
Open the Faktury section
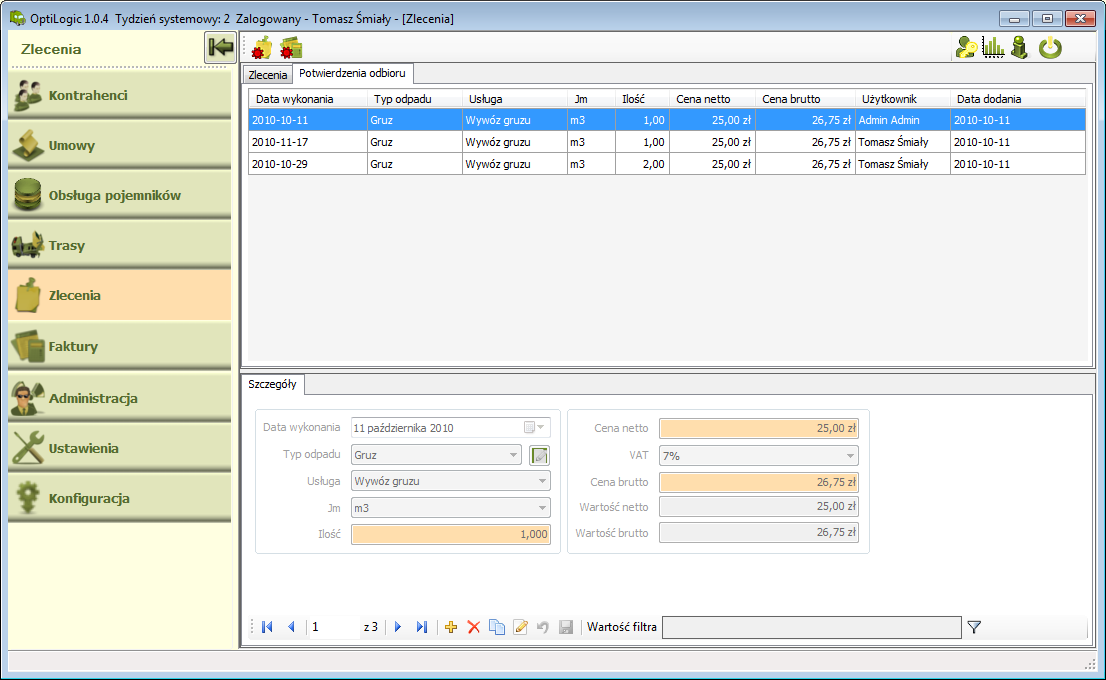coord(119,346)
